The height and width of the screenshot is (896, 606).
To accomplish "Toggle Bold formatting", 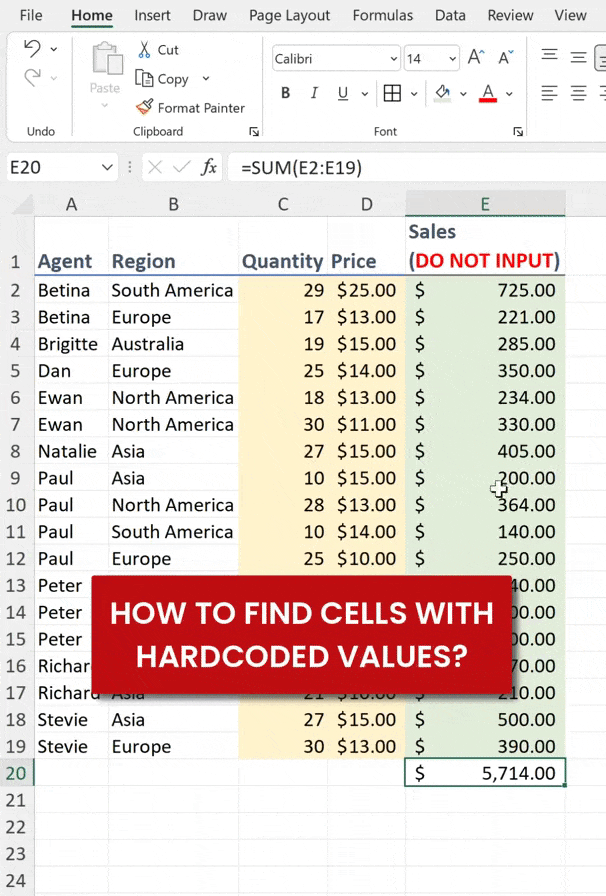I will click(286, 93).
